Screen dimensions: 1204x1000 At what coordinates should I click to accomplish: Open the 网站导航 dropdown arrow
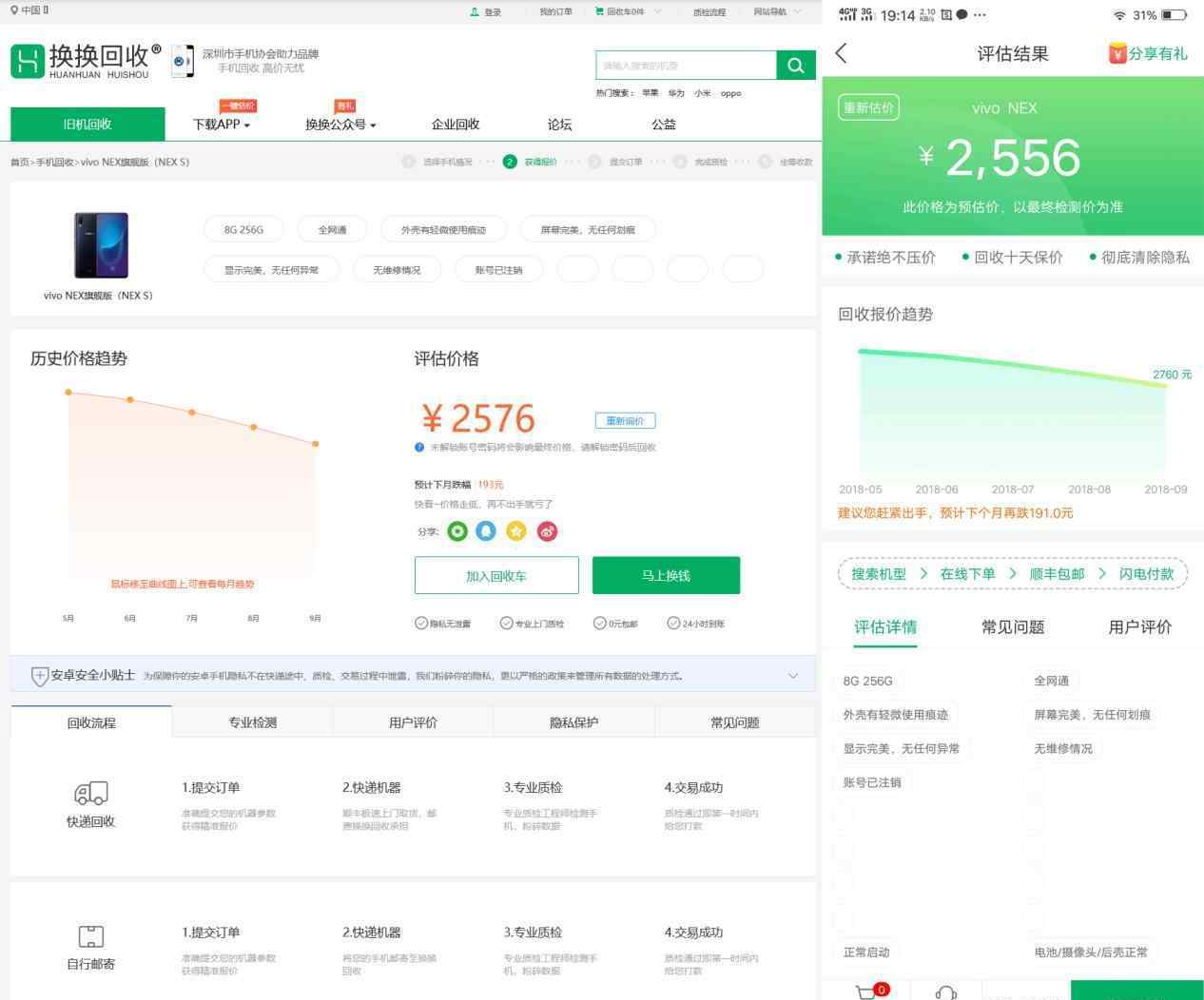[x=797, y=12]
